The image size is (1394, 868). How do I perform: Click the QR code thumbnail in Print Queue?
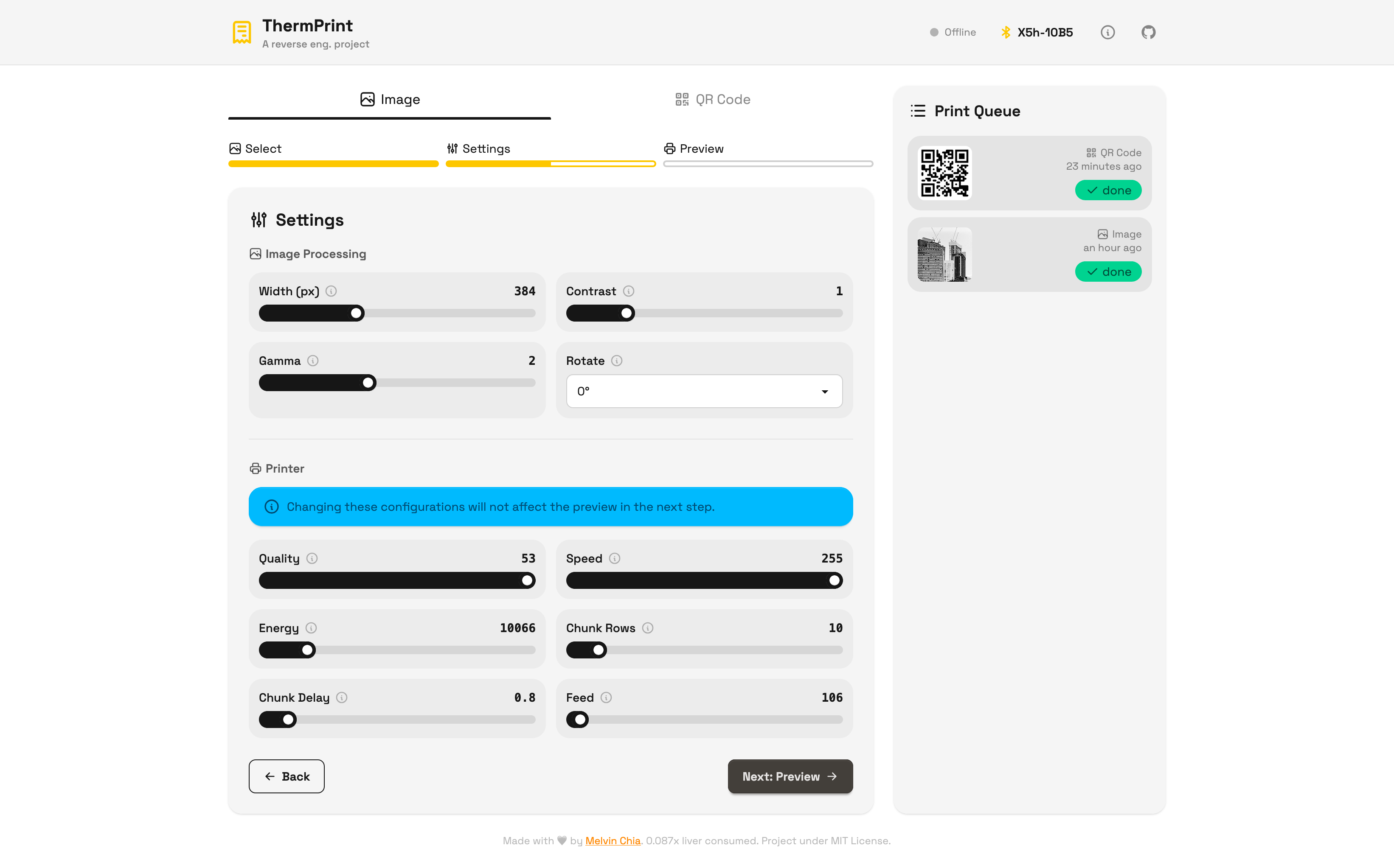click(944, 173)
